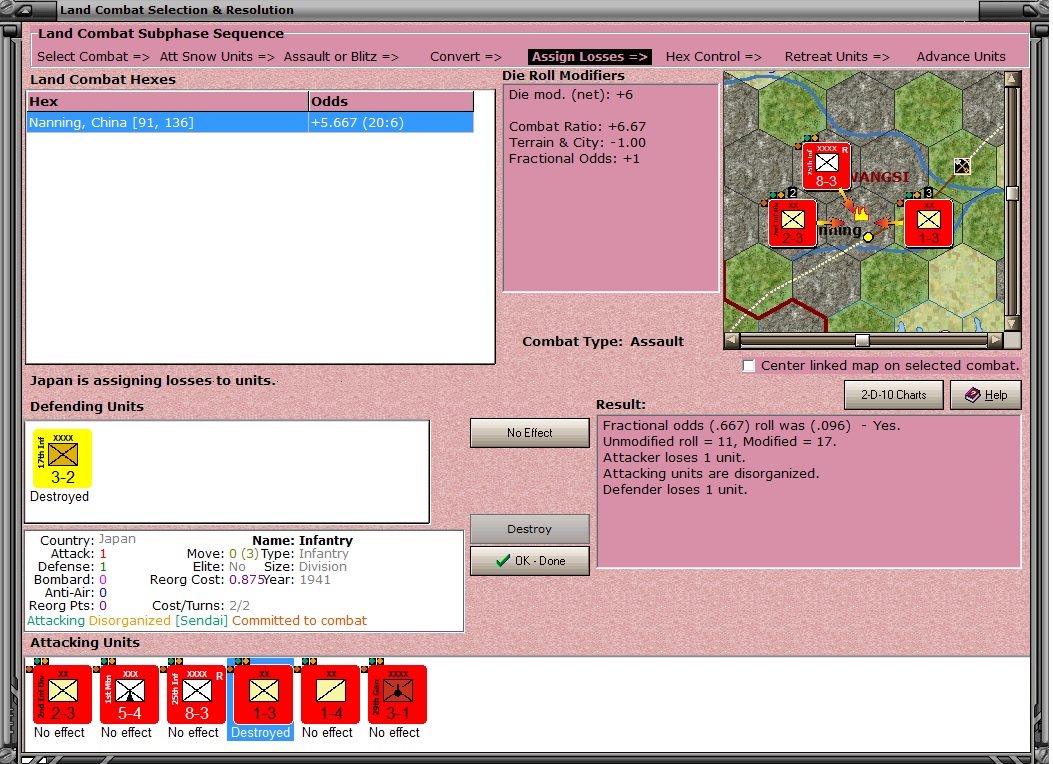Select the 29th Garr 3-1 attacking unit

click(x=397, y=693)
